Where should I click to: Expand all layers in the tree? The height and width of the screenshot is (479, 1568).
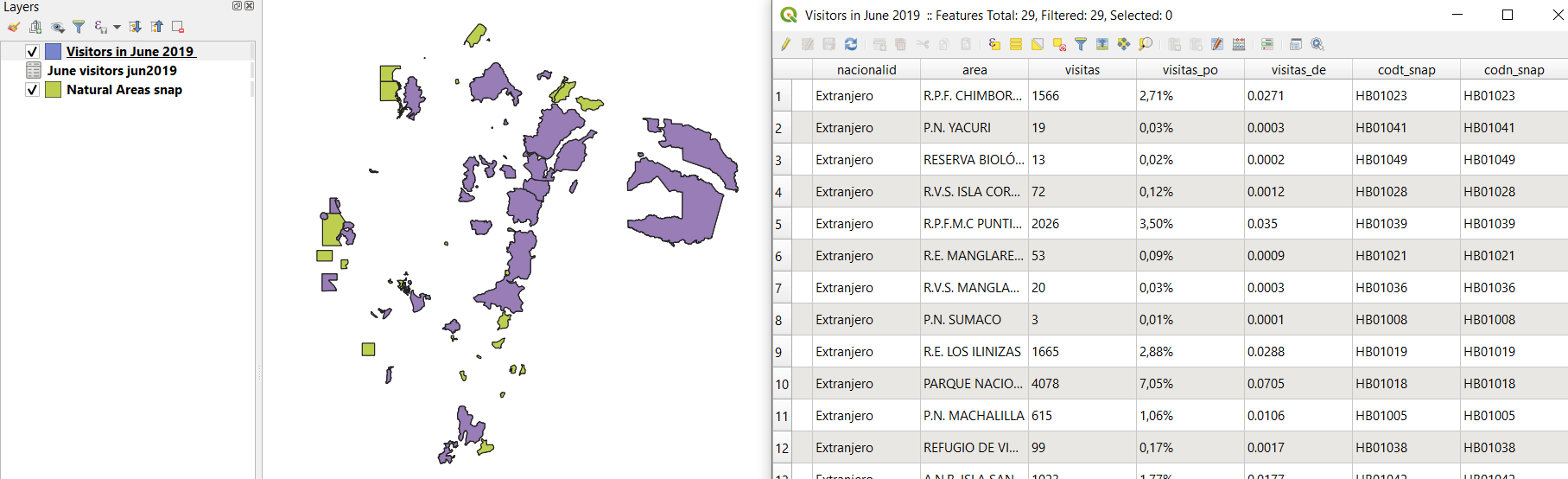pos(136,27)
